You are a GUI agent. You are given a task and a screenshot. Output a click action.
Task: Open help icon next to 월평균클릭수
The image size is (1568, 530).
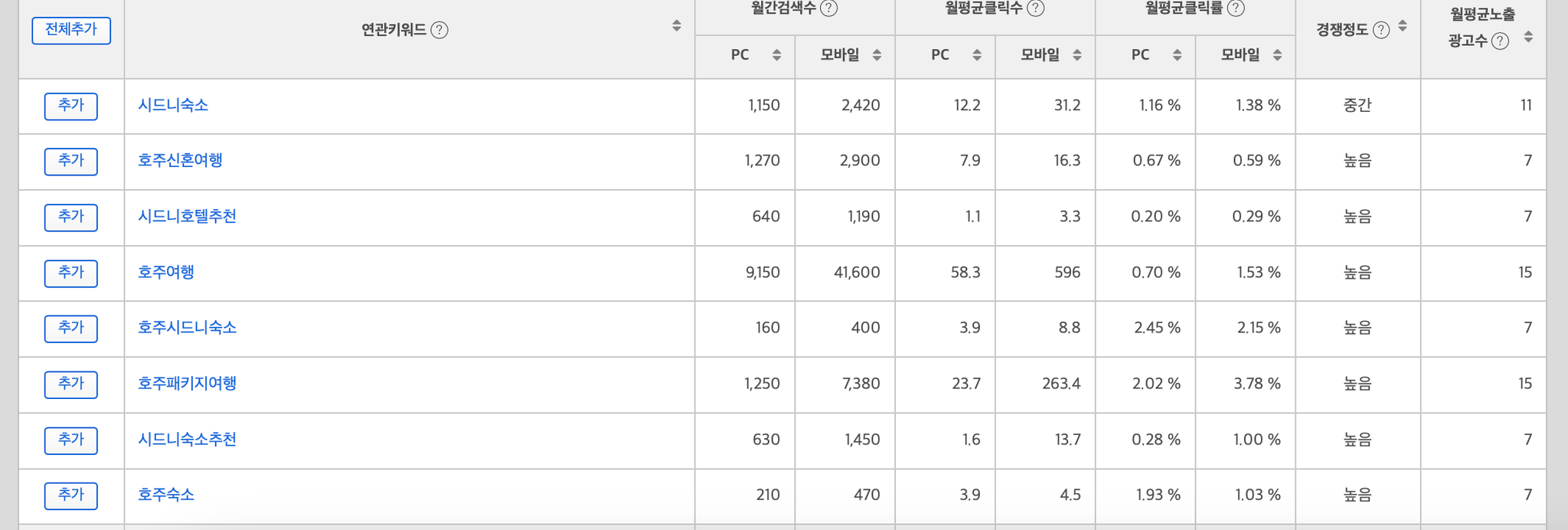coord(1035,8)
